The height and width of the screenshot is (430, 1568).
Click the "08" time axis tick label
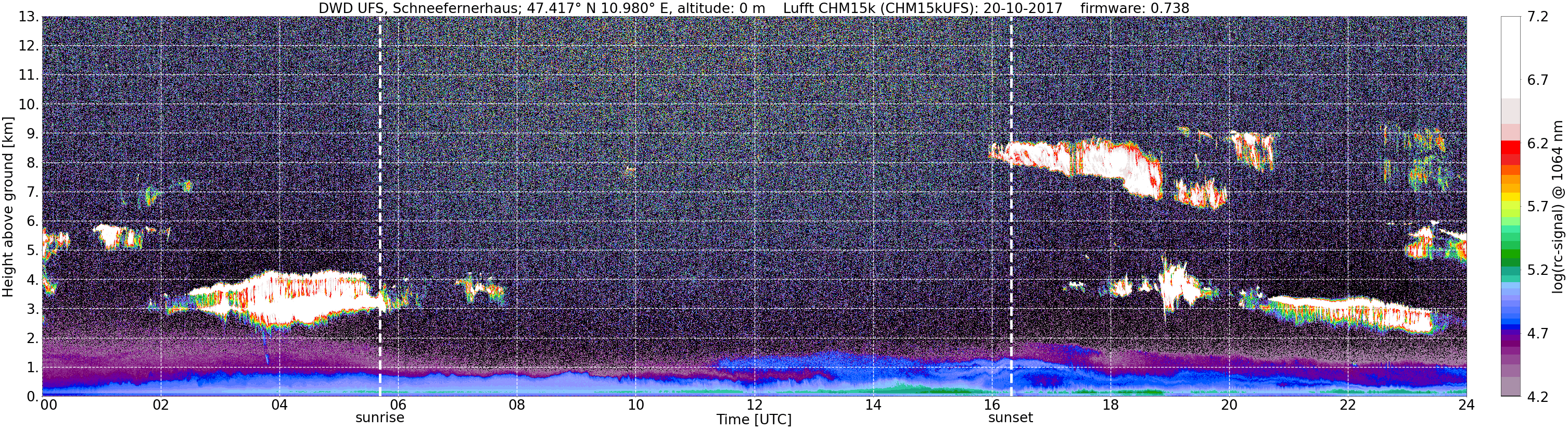[517, 405]
